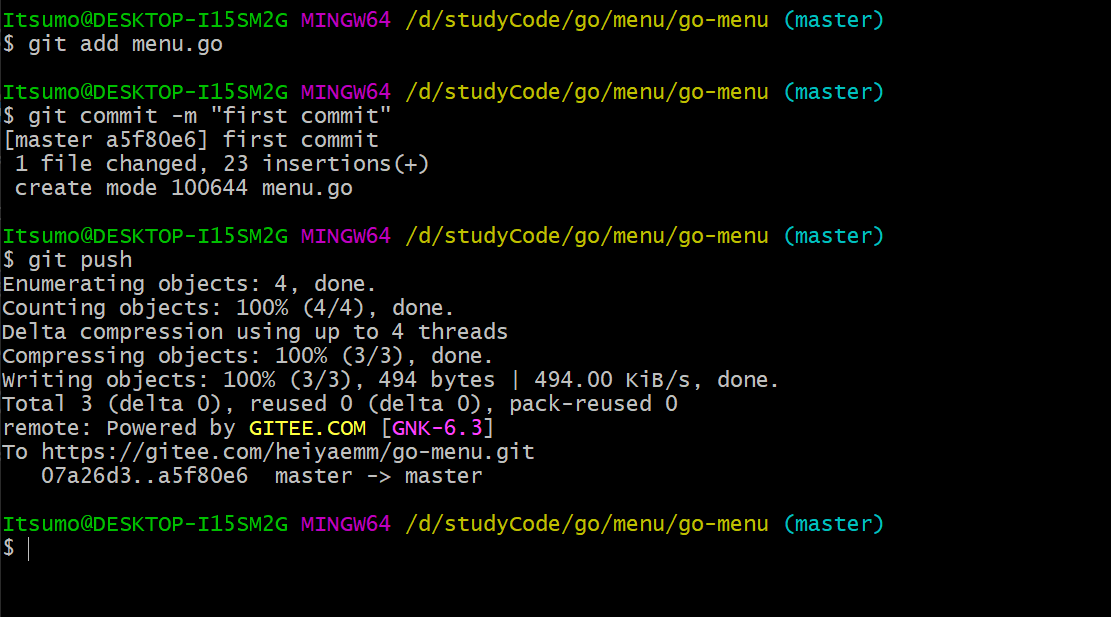Click the magenta GNK-6.3 version label
The width and height of the screenshot is (1111, 617).
(438, 428)
